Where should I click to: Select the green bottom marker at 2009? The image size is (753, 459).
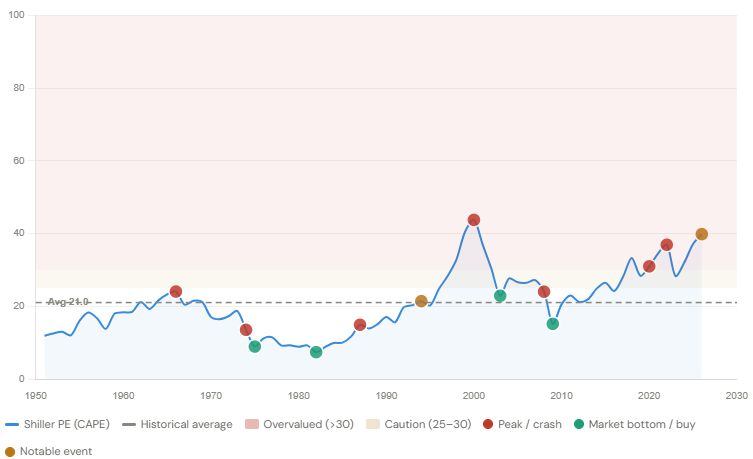tap(553, 324)
